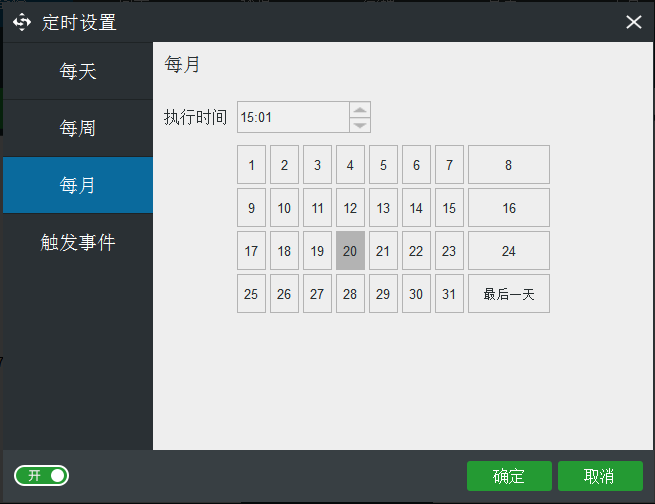Choose day 15 in the grid

pos(449,208)
